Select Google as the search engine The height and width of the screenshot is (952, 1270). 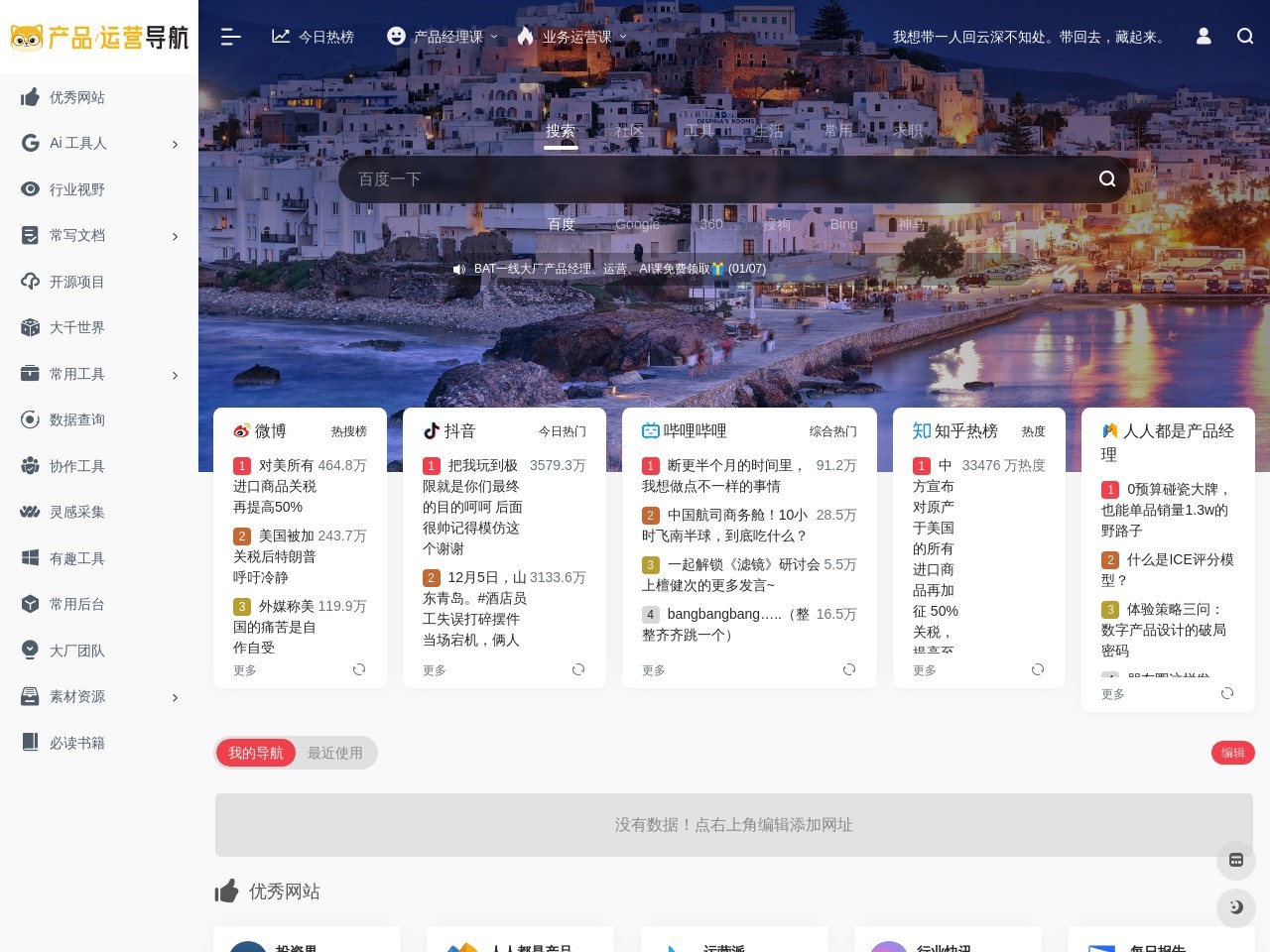[x=636, y=224]
